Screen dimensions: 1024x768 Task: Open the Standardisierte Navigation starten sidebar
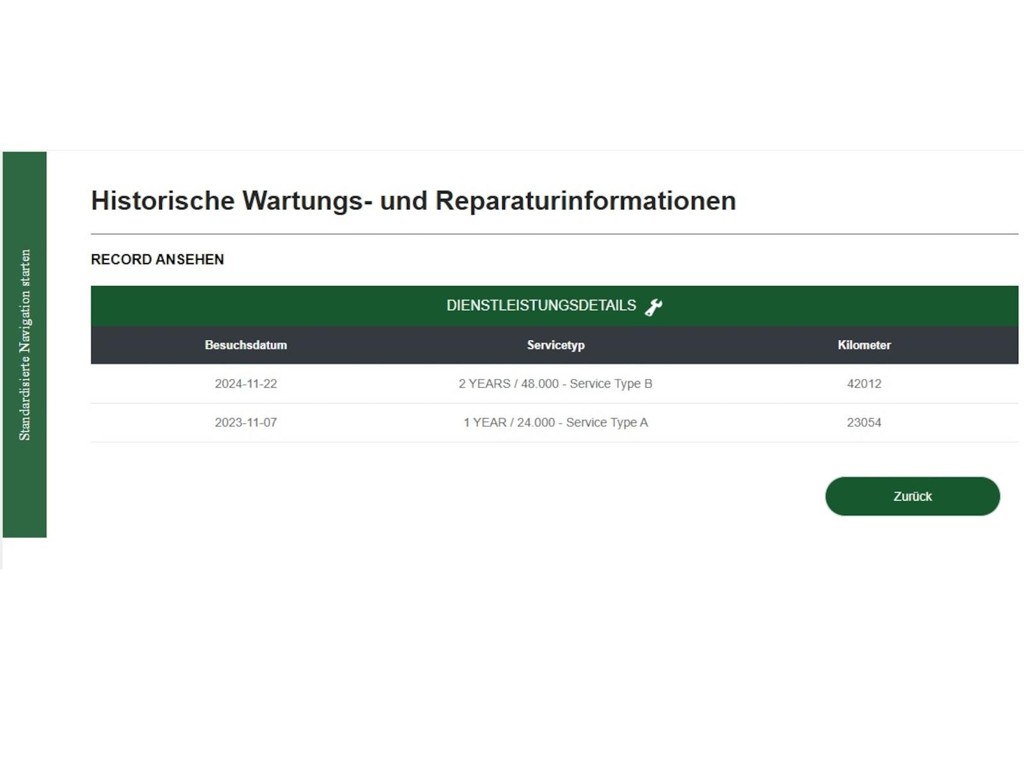pyautogui.click(x=25, y=344)
